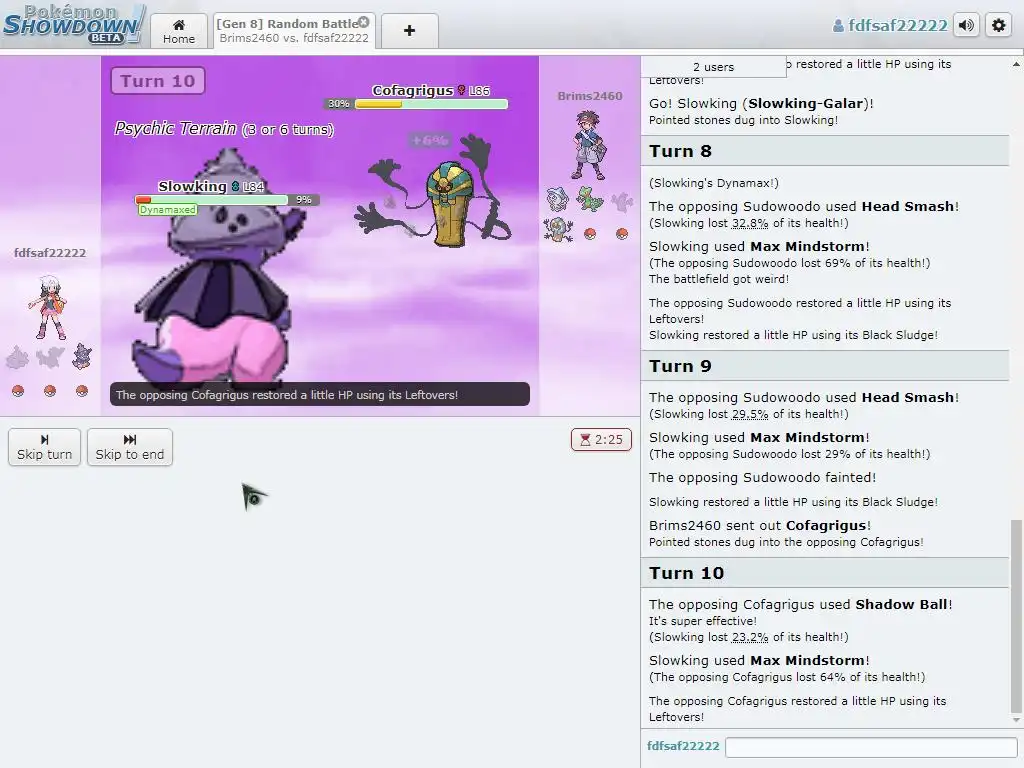The width and height of the screenshot is (1024, 768).
Task: Click Cofagrigus's HP bar
Action: (x=431, y=104)
